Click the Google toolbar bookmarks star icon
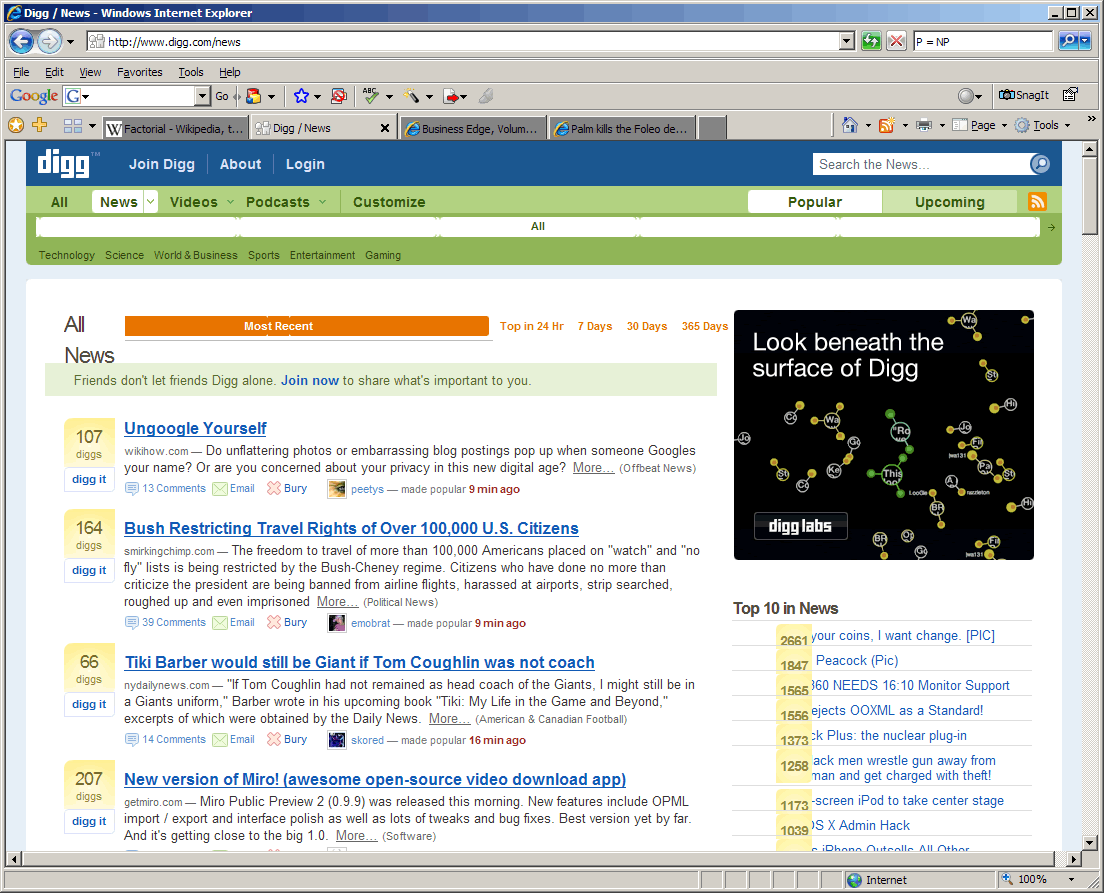This screenshot has width=1104, height=893. click(x=301, y=96)
